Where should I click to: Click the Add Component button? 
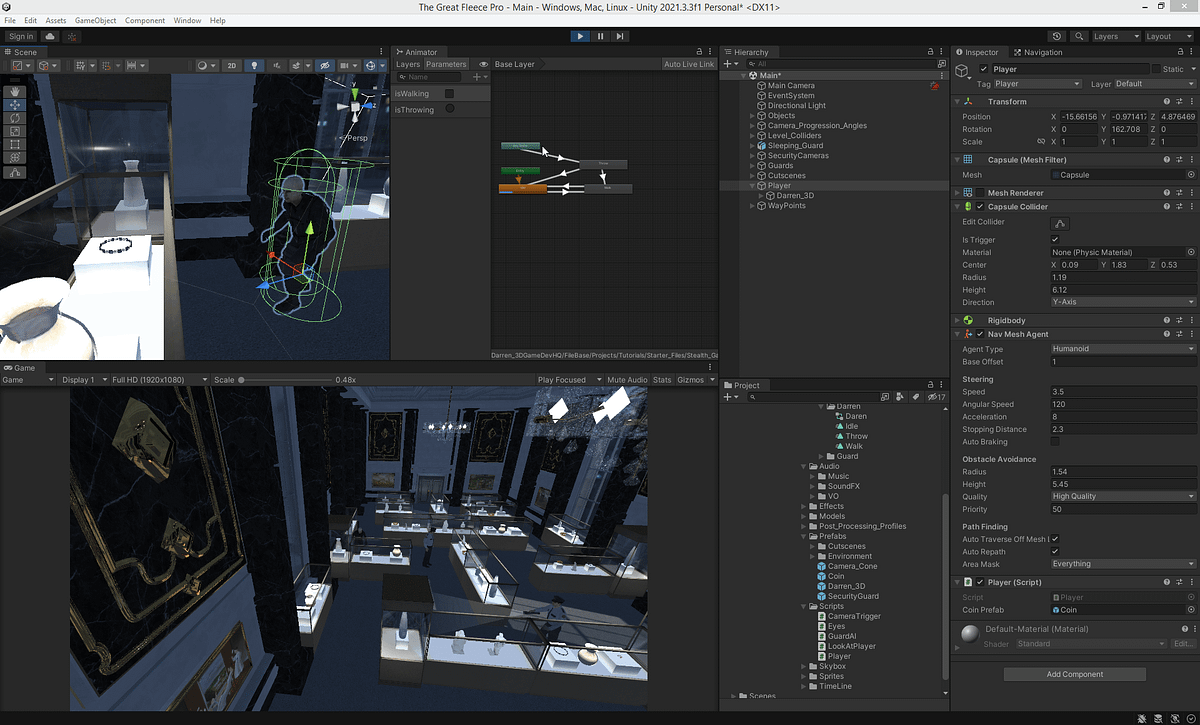pos(1074,673)
